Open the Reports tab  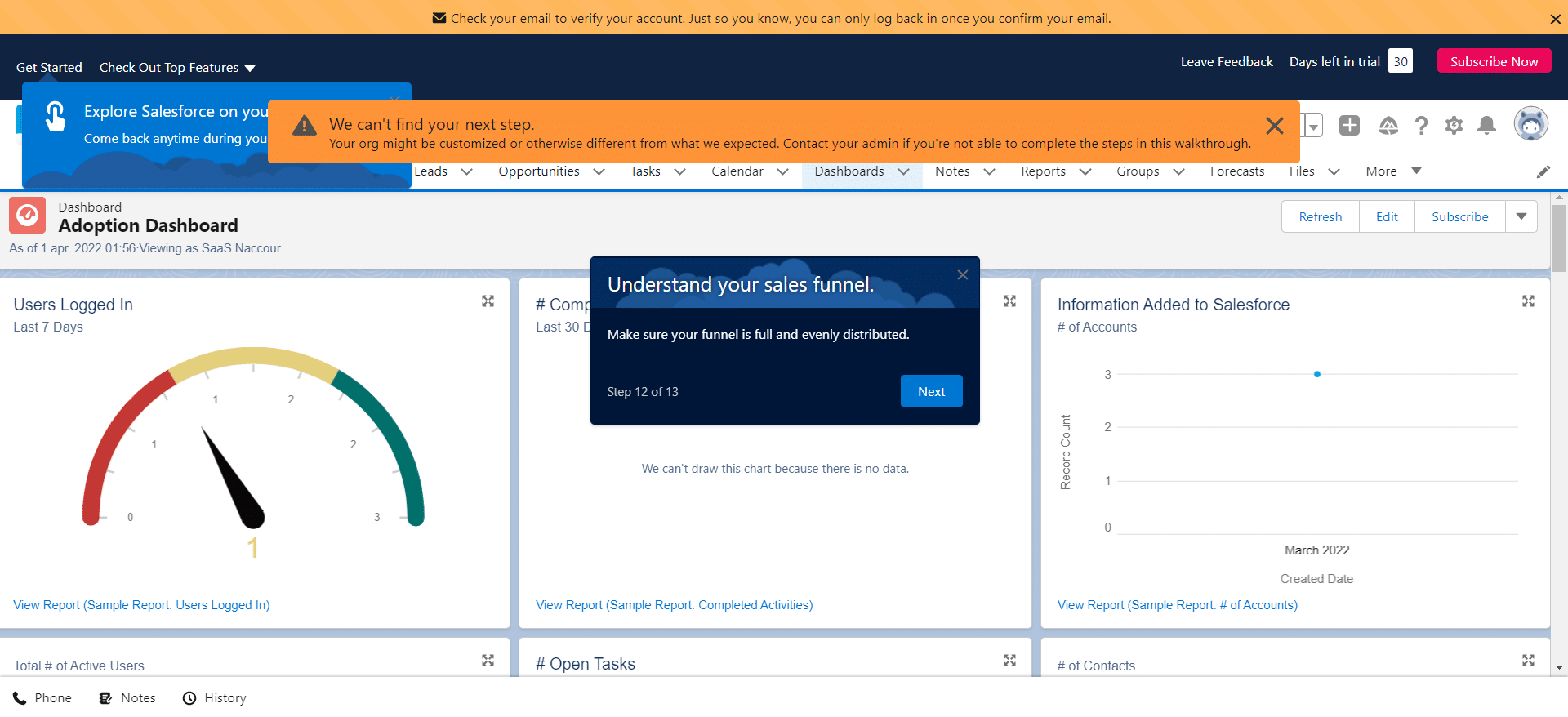click(x=1043, y=171)
